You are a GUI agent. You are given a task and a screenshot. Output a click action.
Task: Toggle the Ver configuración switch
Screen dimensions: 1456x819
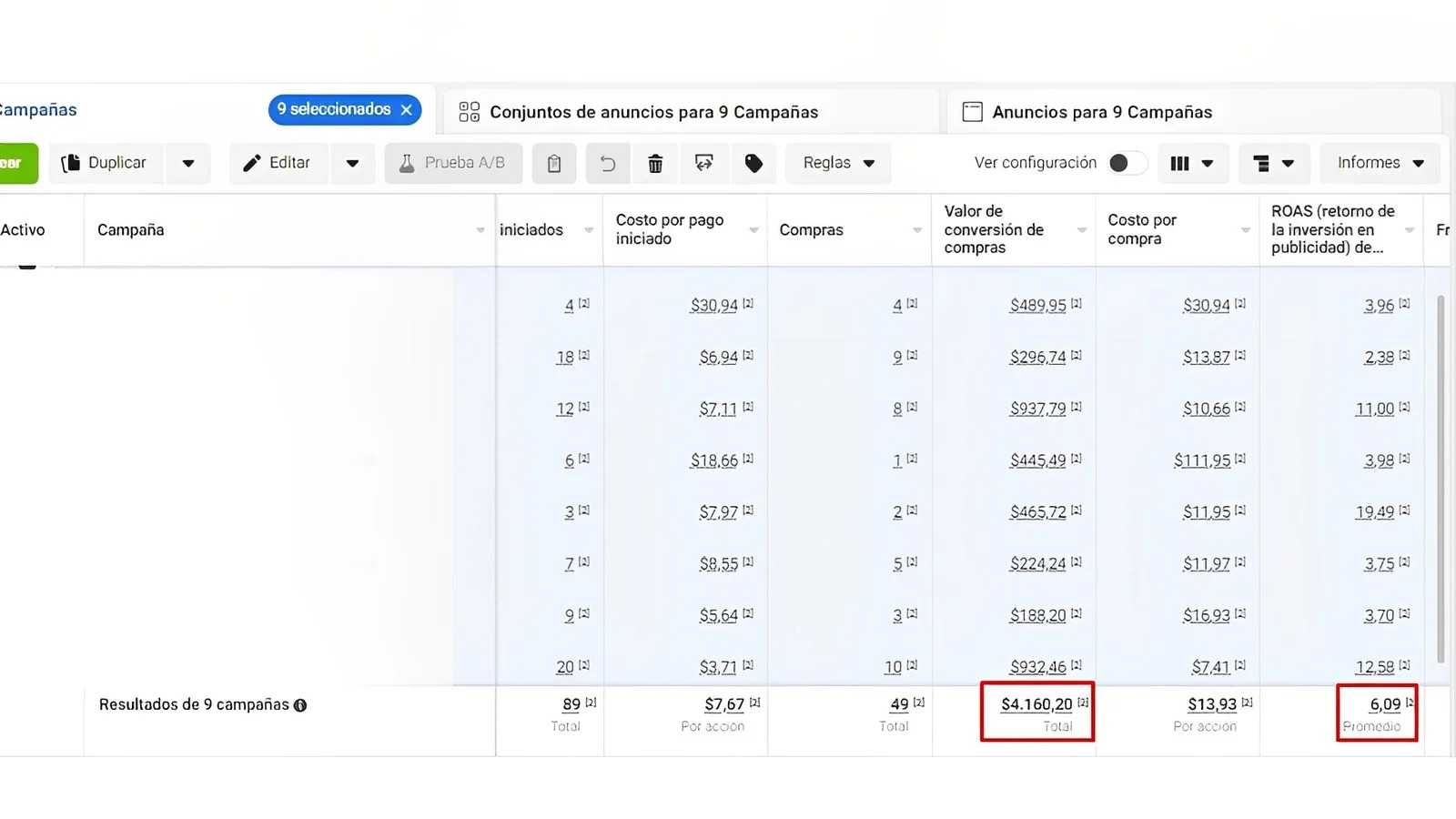pyautogui.click(x=1127, y=163)
